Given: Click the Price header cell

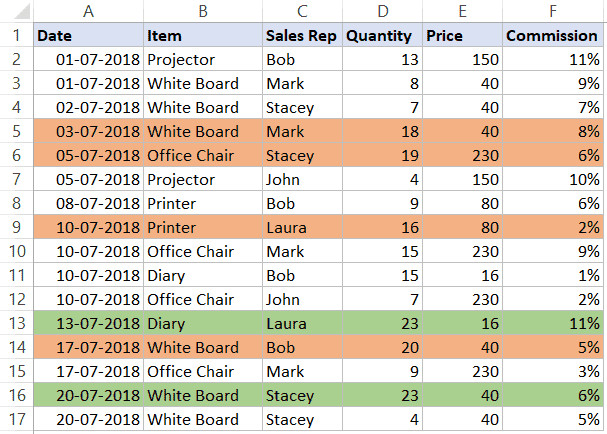Looking at the screenshot, I should [x=461, y=35].
